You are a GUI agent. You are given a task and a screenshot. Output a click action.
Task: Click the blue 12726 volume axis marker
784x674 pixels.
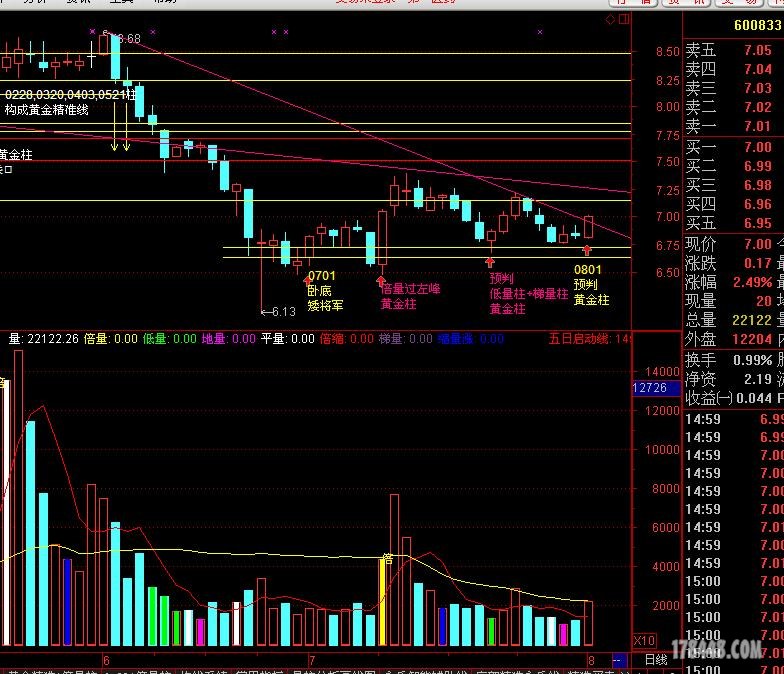(x=656, y=388)
